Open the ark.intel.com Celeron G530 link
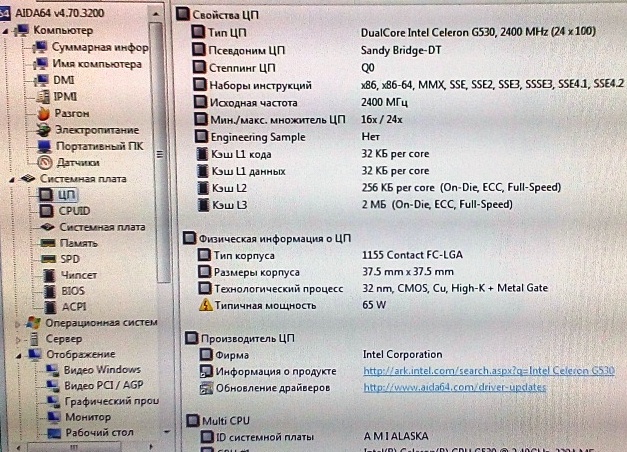 click(x=489, y=371)
